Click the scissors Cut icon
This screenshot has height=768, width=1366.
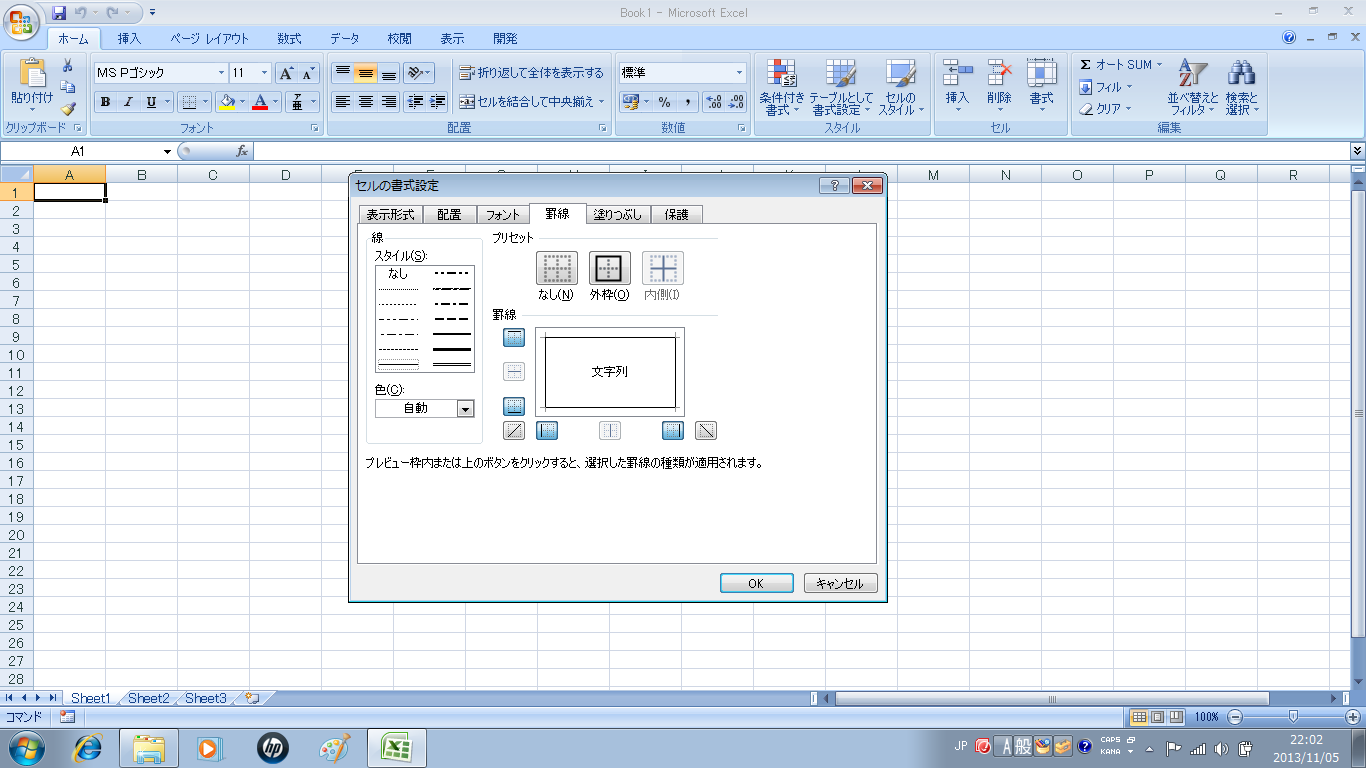[68, 66]
